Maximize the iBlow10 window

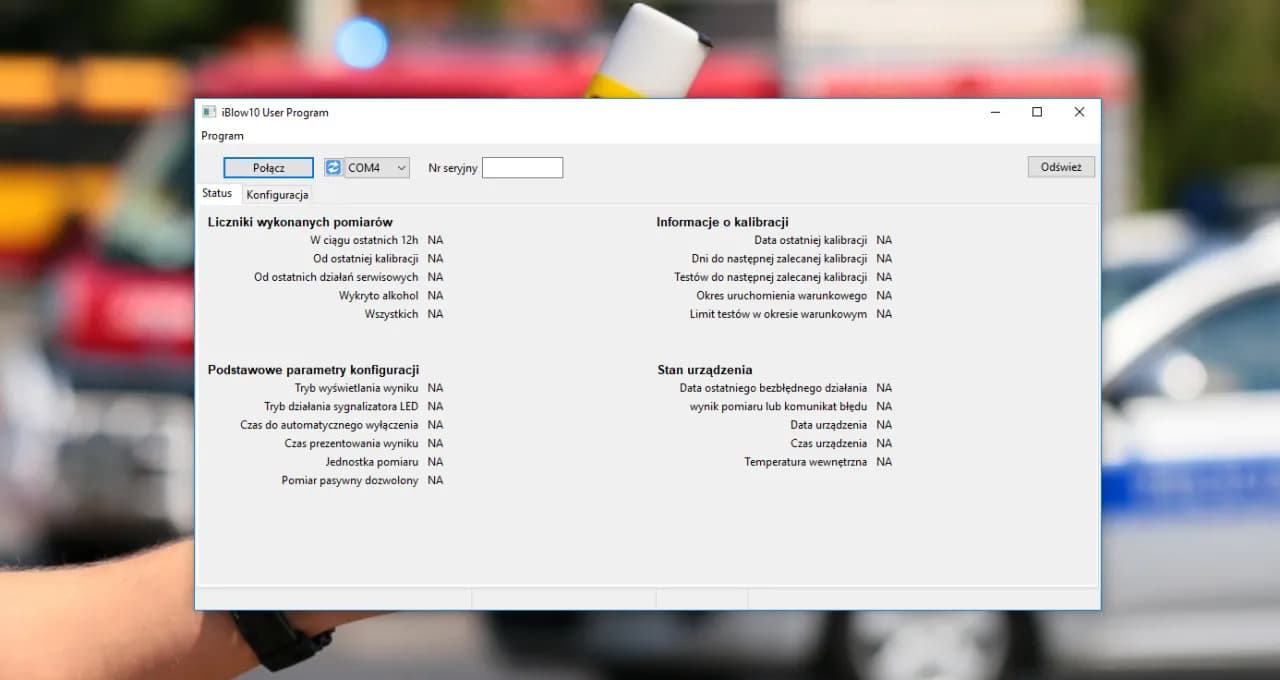click(x=1037, y=112)
